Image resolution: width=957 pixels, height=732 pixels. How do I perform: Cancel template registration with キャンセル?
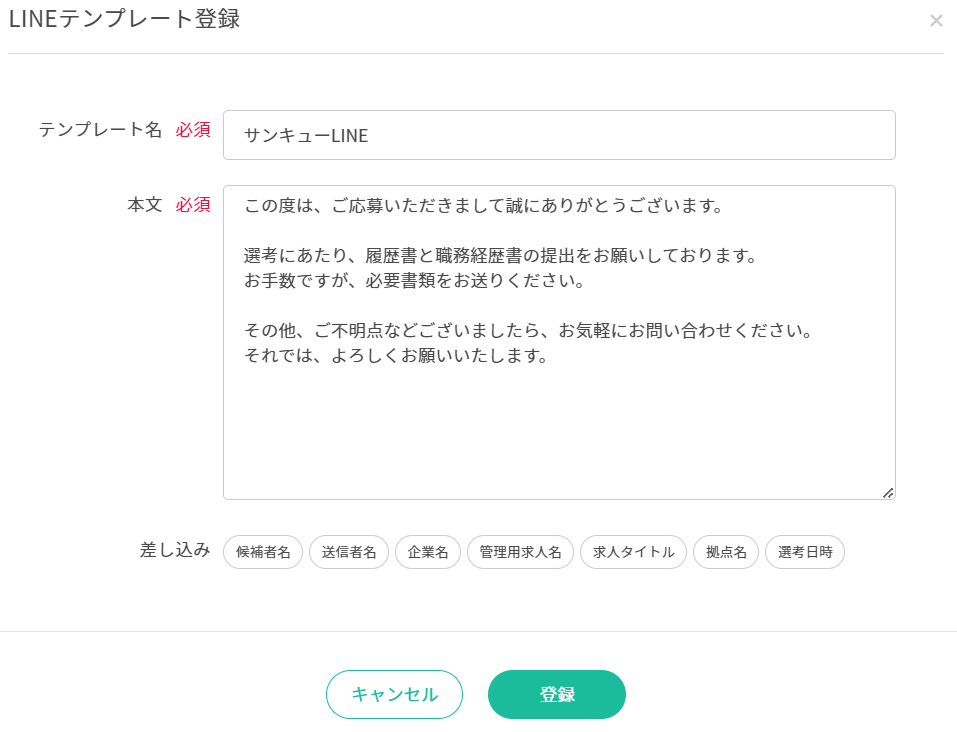coord(394,694)
